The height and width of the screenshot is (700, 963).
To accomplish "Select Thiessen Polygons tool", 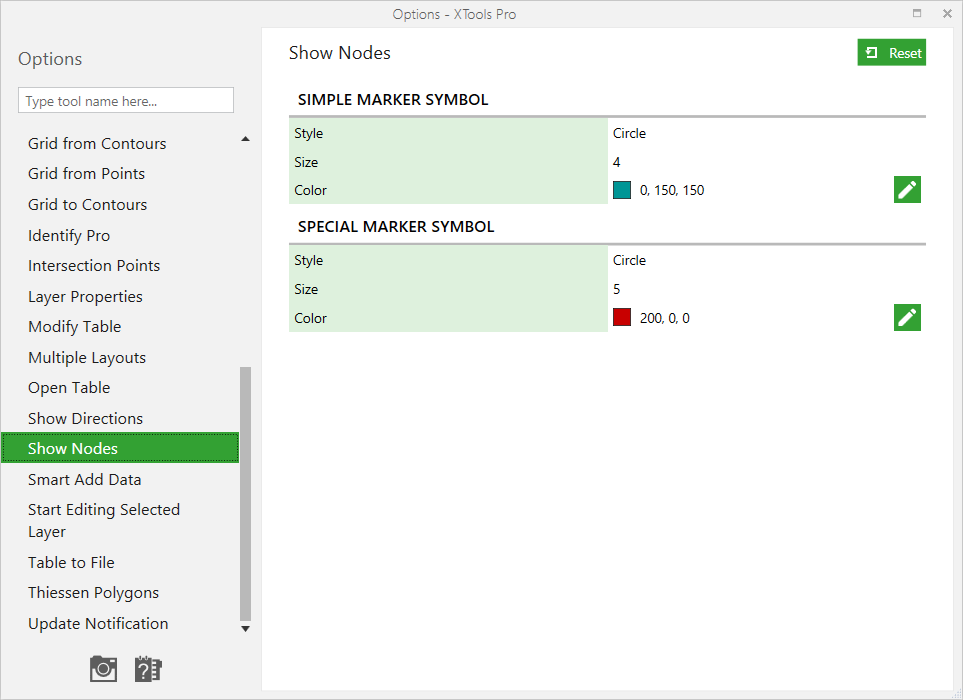I will (x=93, y=592).
